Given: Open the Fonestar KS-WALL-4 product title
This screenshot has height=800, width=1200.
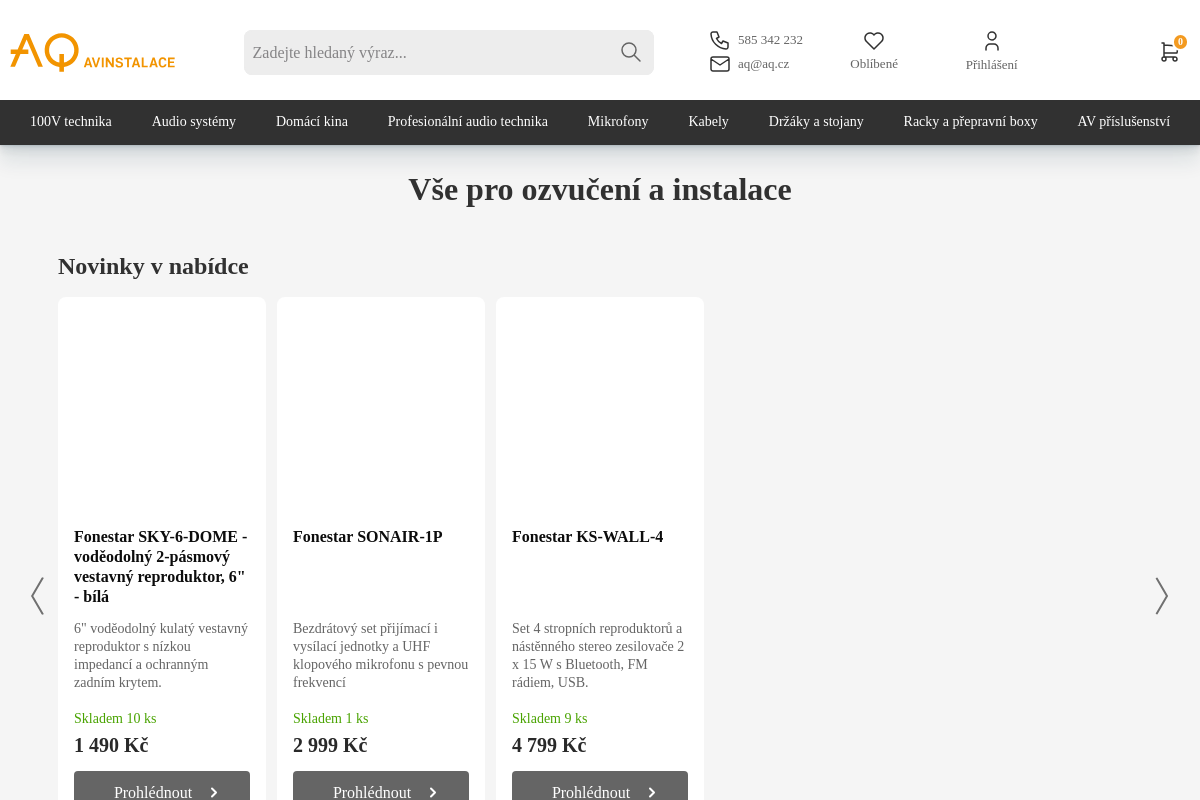Looking at the screenshot, I should point(588,537).
